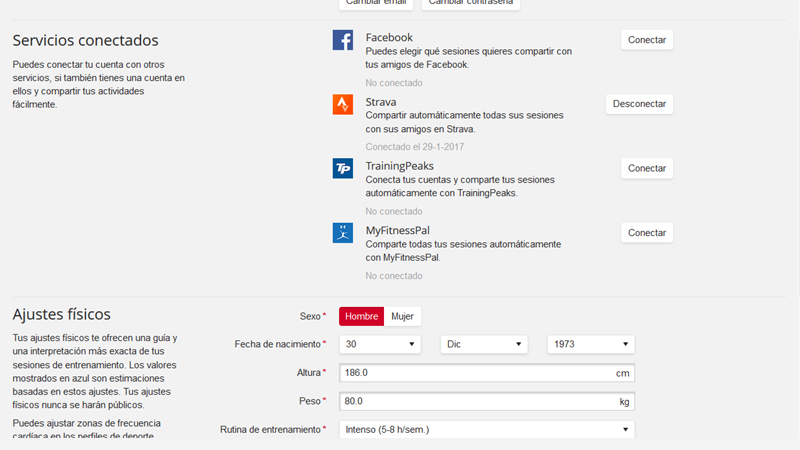Connect the MyFitnessPal account

[x=647, y=233]
